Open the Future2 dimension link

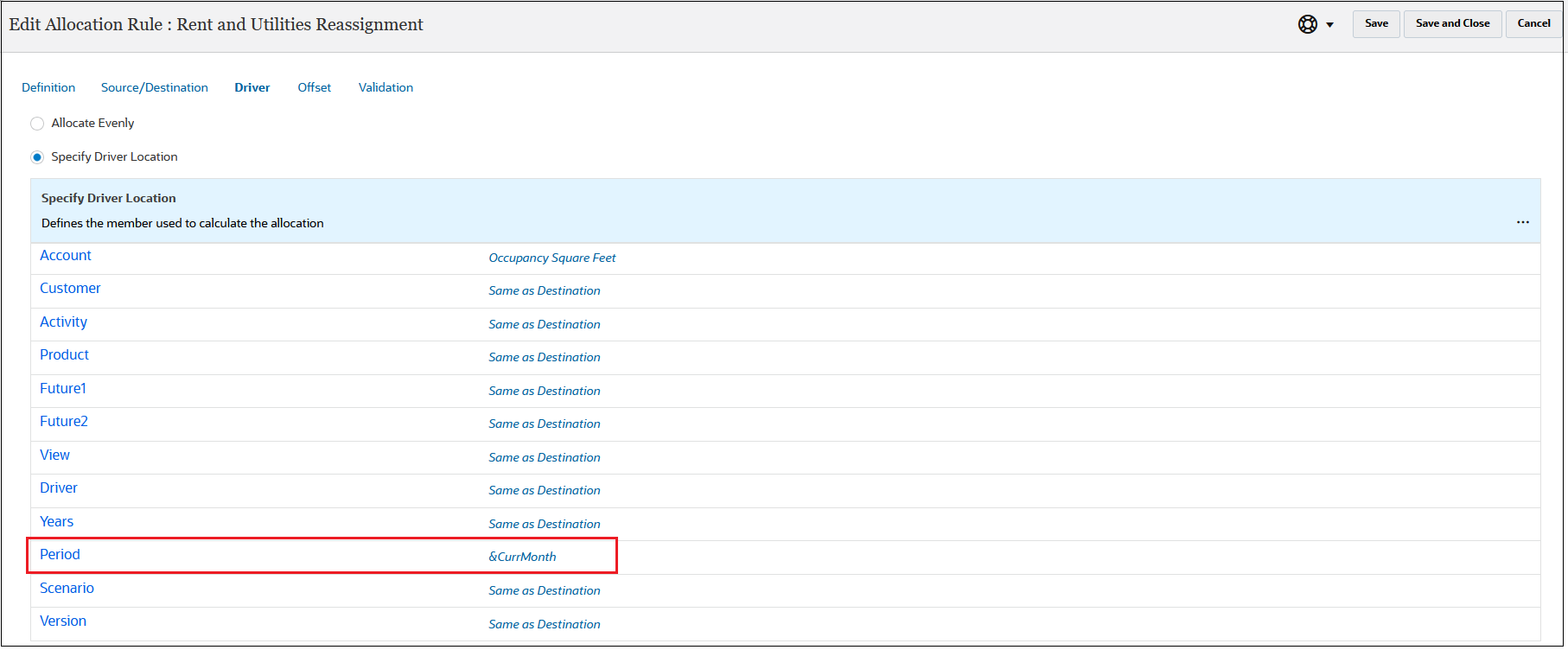click(x=64, y=422)
